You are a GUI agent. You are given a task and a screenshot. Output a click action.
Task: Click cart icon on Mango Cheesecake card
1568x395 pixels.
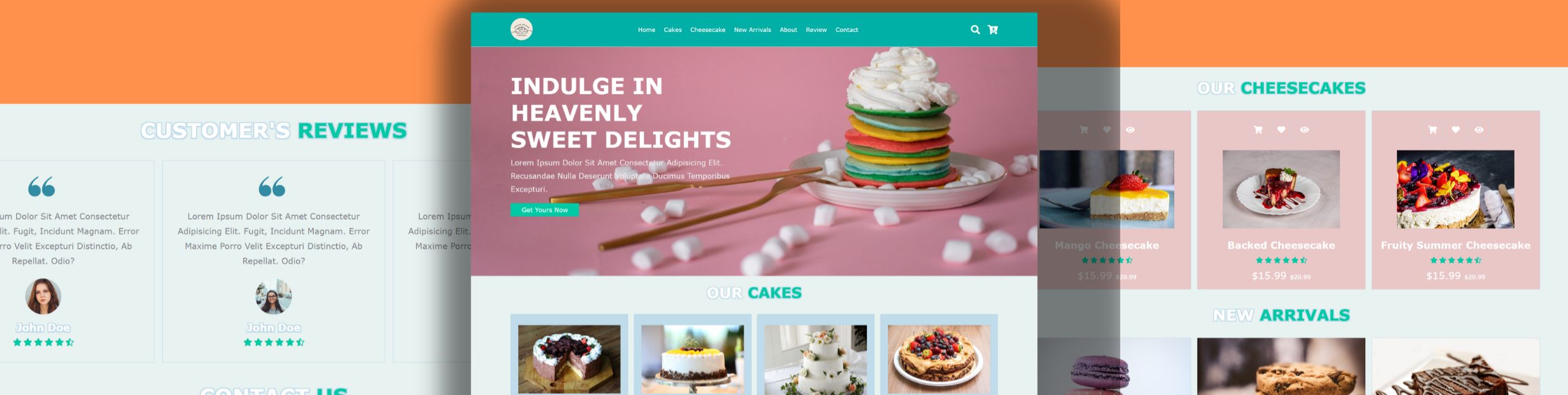(1084, 130)
